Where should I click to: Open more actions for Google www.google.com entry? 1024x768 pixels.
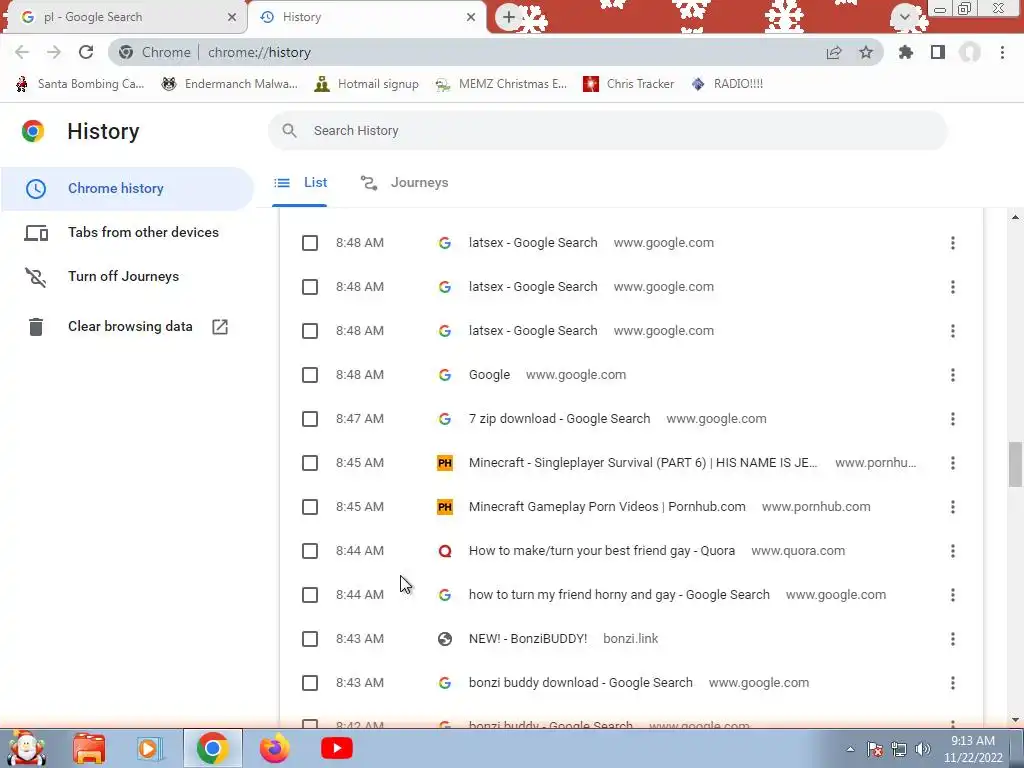coord(953,375)
